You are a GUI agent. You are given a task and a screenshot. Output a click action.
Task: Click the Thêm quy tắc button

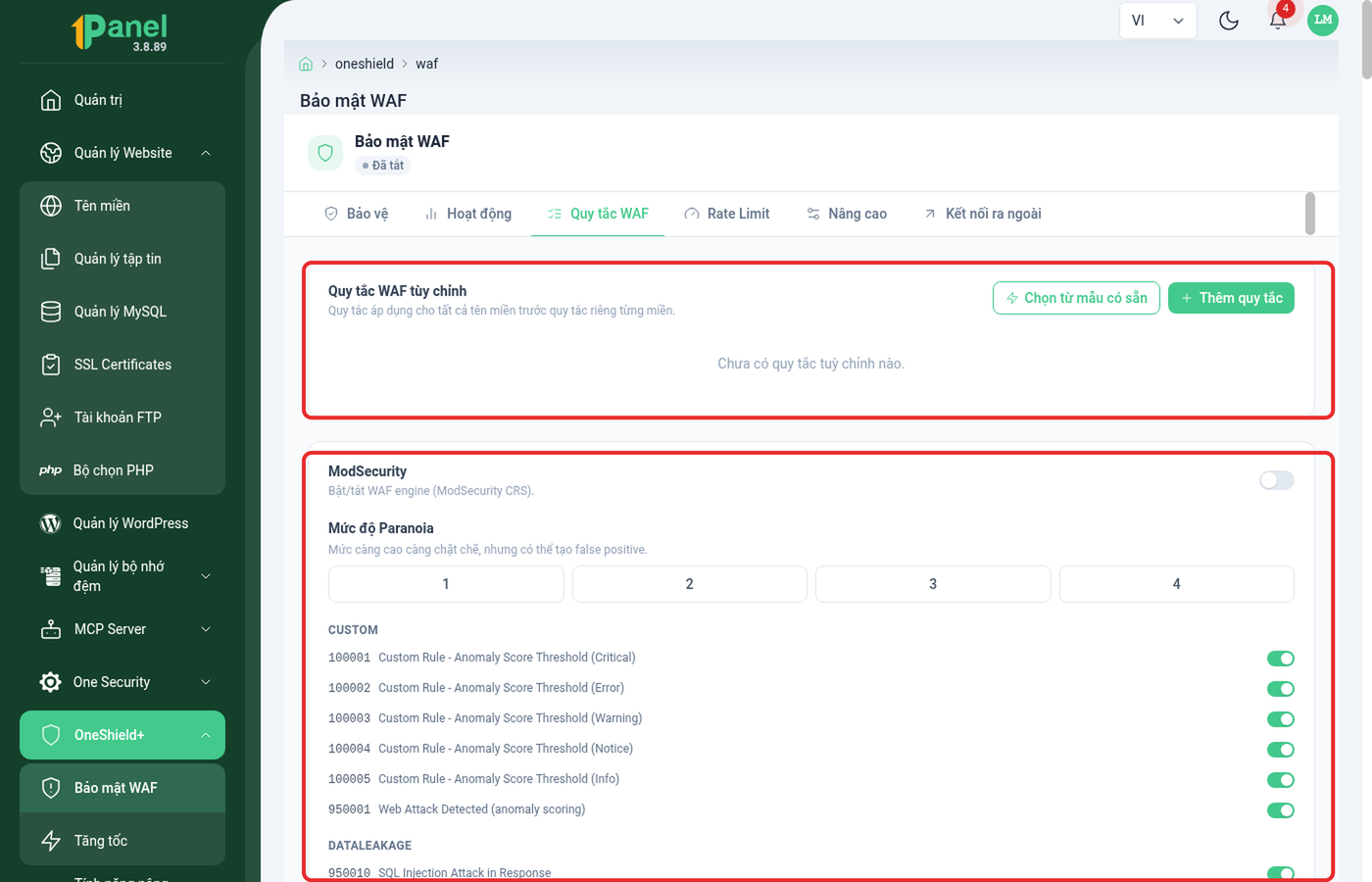[1231, 298]
